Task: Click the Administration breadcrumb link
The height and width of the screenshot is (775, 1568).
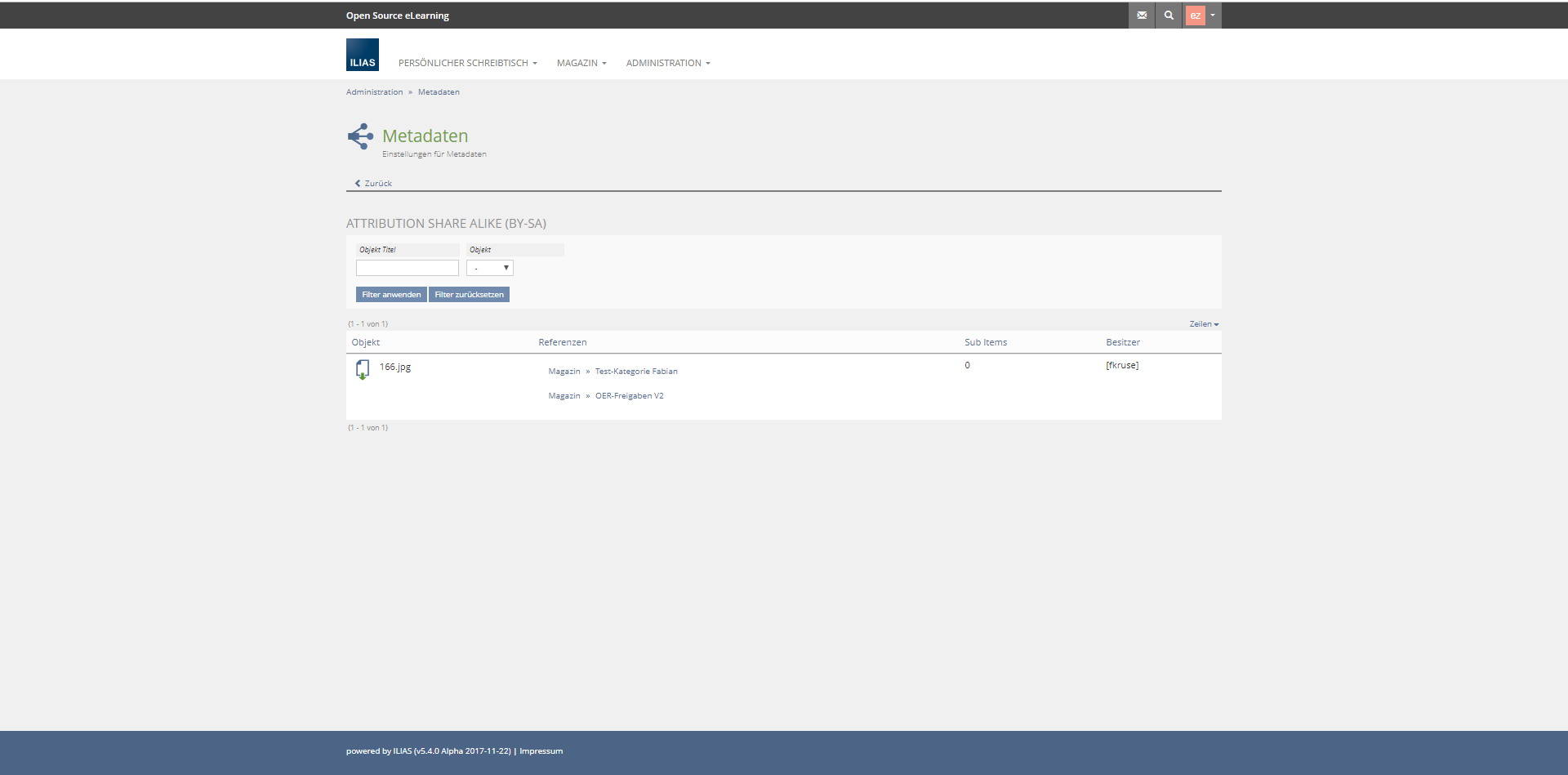Action: tap(374, 92)
